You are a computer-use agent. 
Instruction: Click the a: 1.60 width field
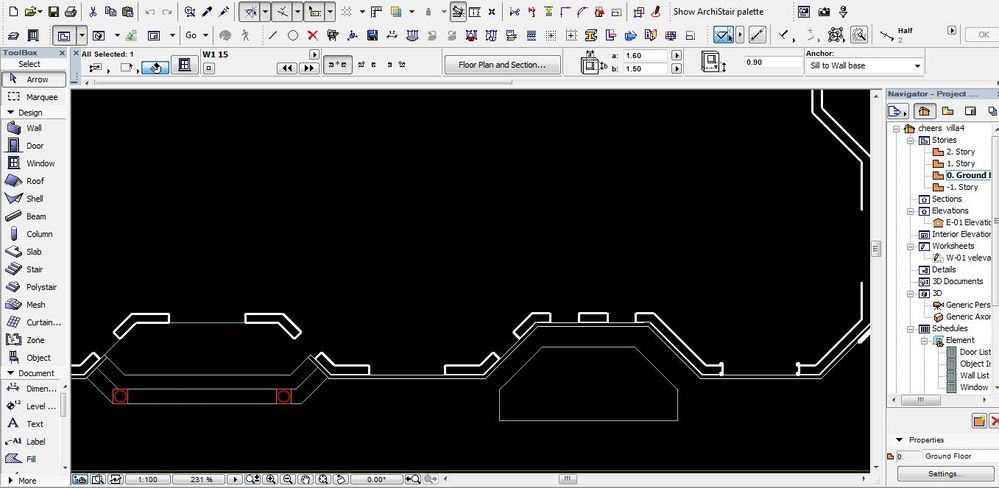click(645, 55)
